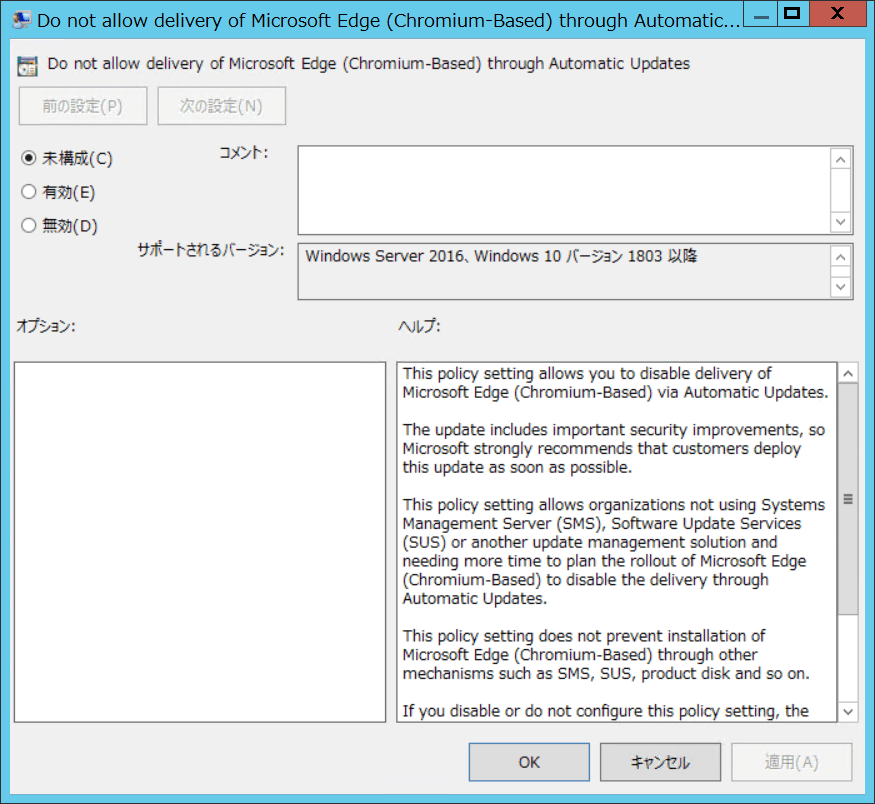Click the policy setting icon beside the heading

click(27, 65)
